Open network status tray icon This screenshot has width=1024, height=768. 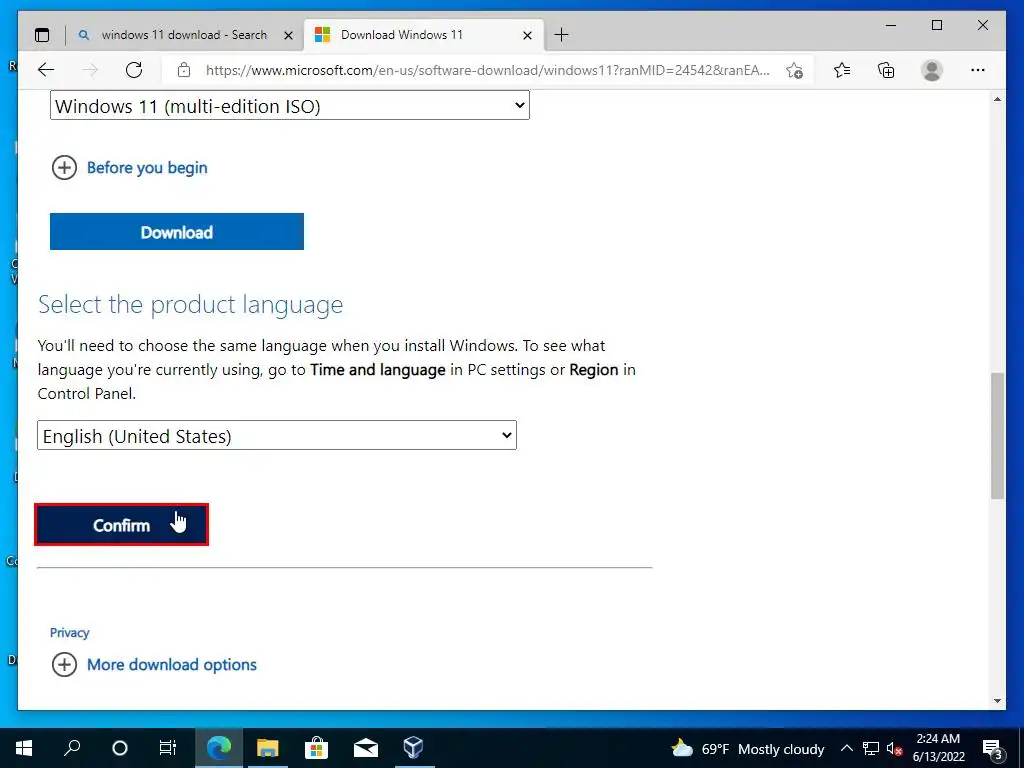coord(871,748)
